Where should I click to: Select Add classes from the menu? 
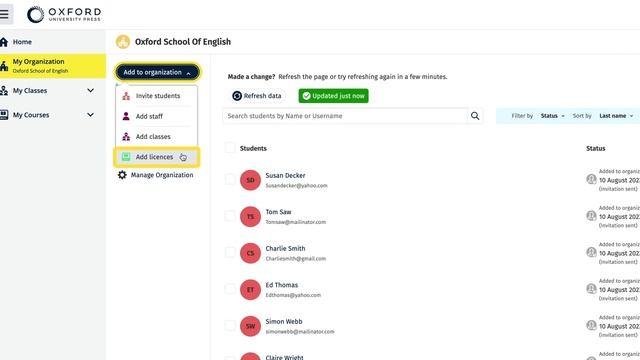point(157,137)
